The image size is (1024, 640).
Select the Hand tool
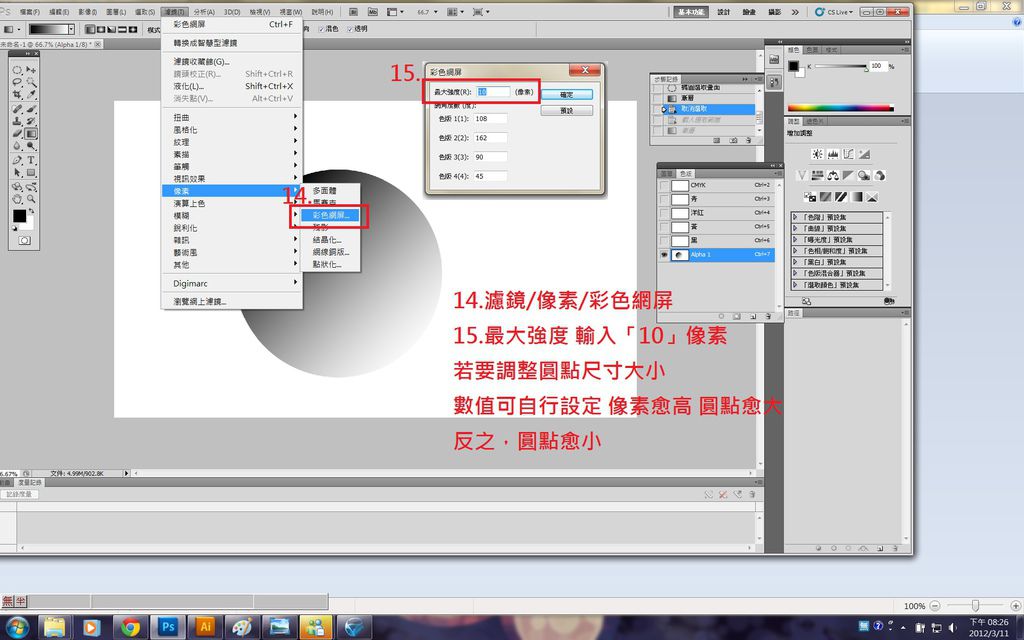click(x=17, y=199)
